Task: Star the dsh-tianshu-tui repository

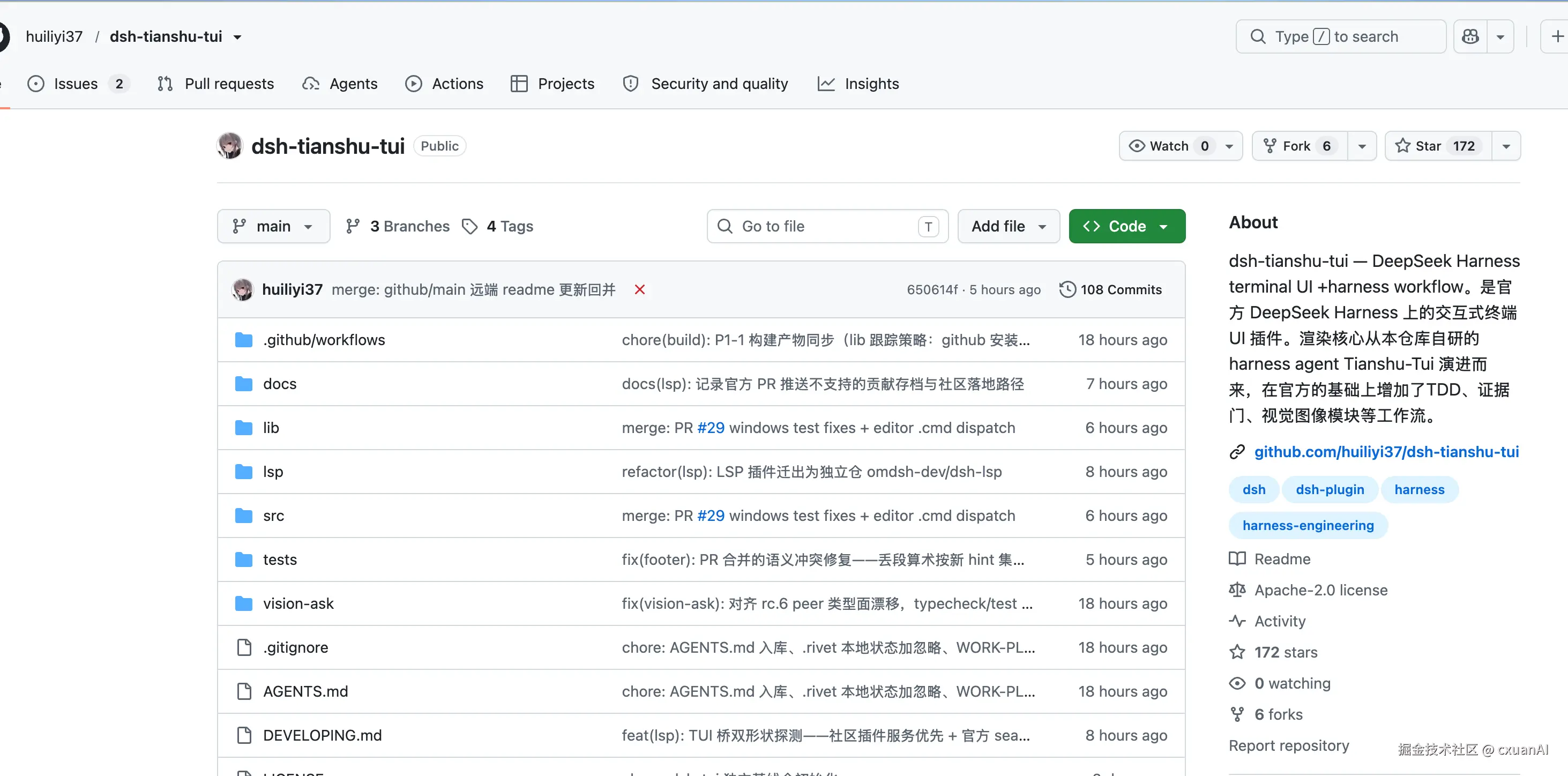Action: coord(1438,146)
